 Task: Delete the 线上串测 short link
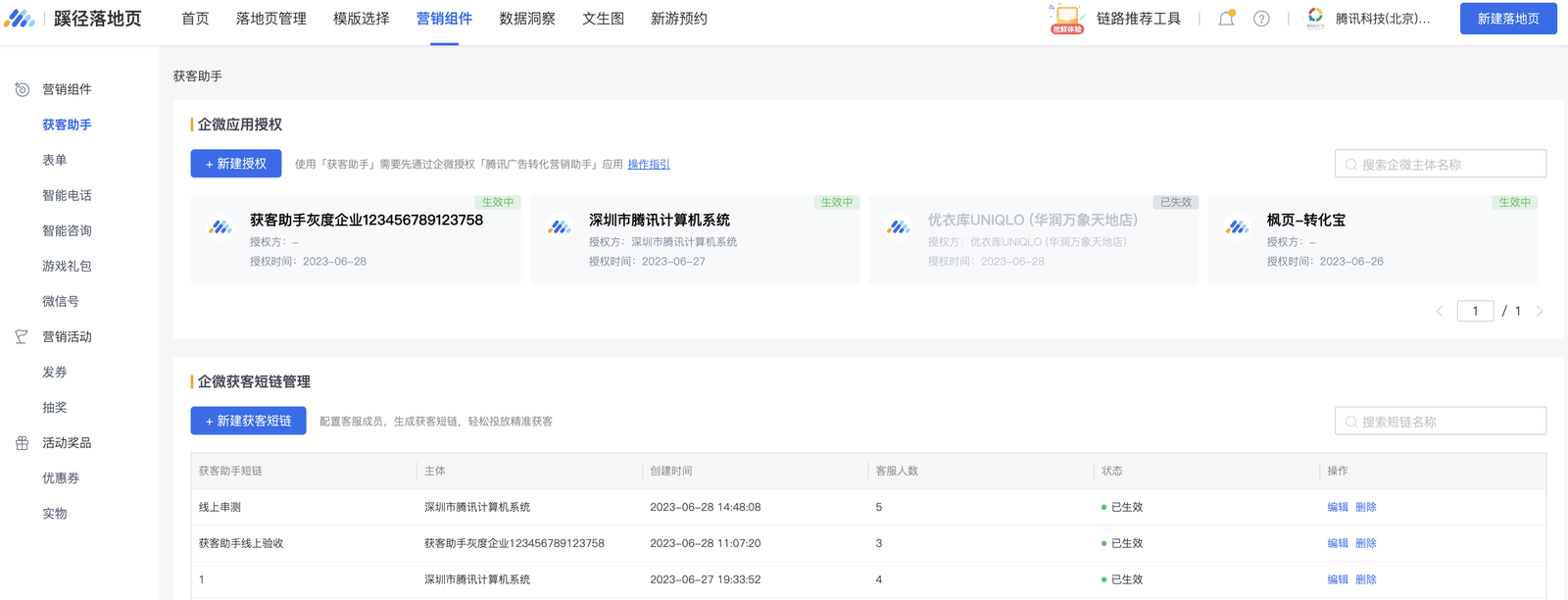pyautogui.click(x=1366, y=507)
